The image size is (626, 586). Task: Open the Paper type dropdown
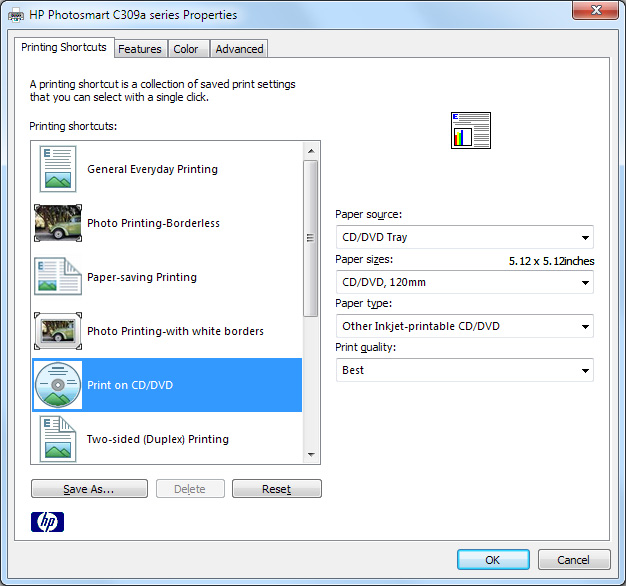click(x=464, y=326)
